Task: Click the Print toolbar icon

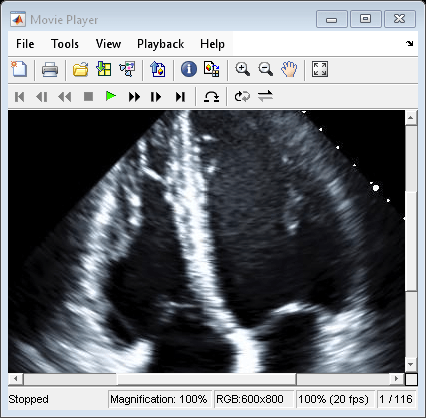Action: [x=50, y=70]
